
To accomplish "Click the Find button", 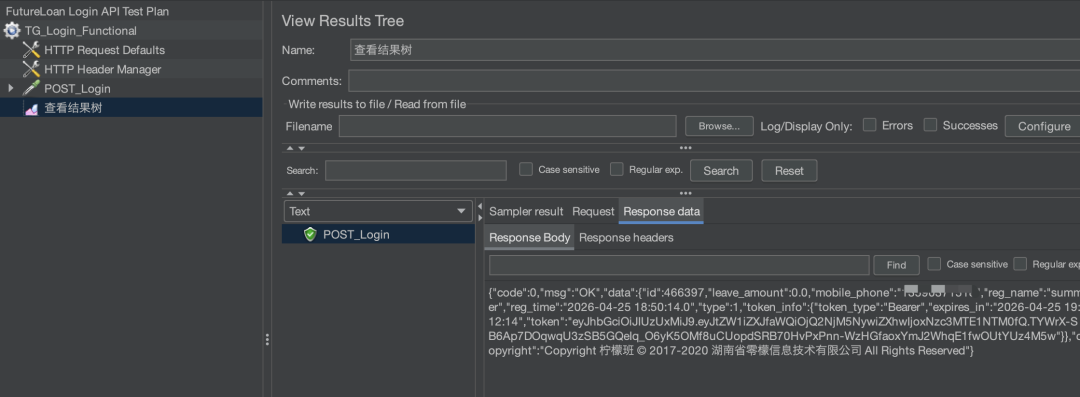I will [896, 265].
